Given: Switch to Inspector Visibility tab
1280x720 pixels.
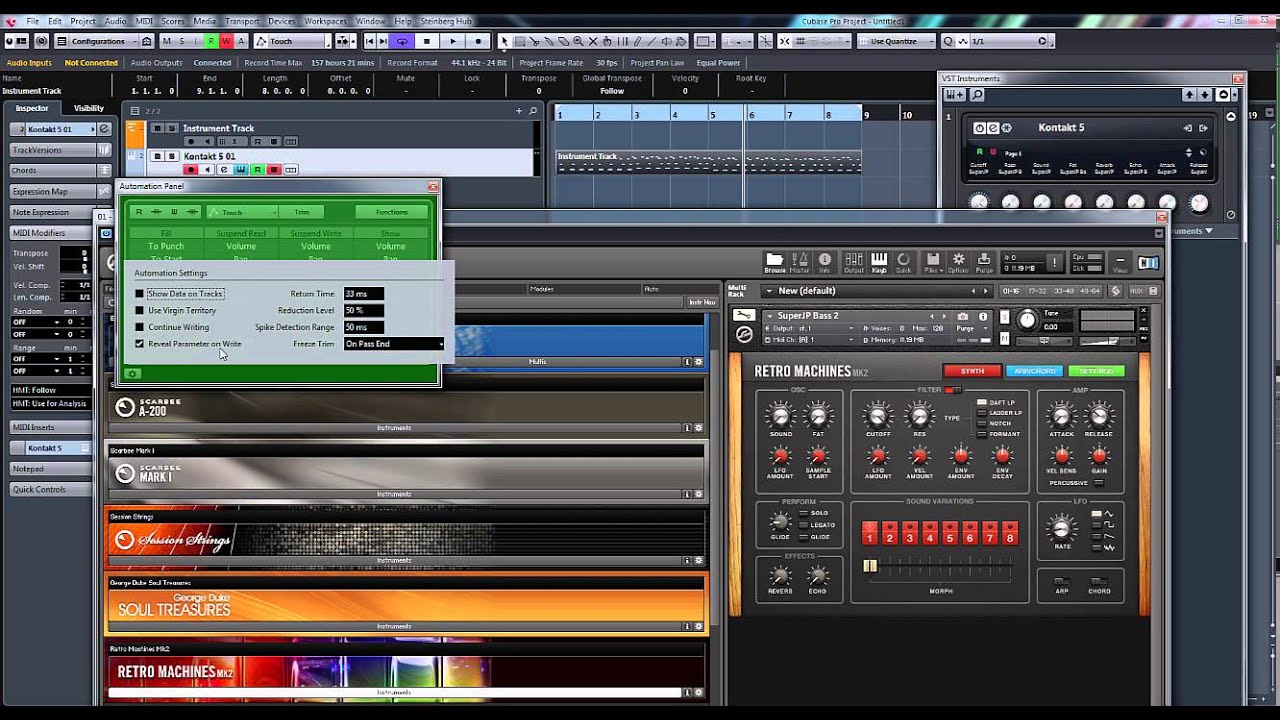Looking at the screenshot, I should 88,108.
